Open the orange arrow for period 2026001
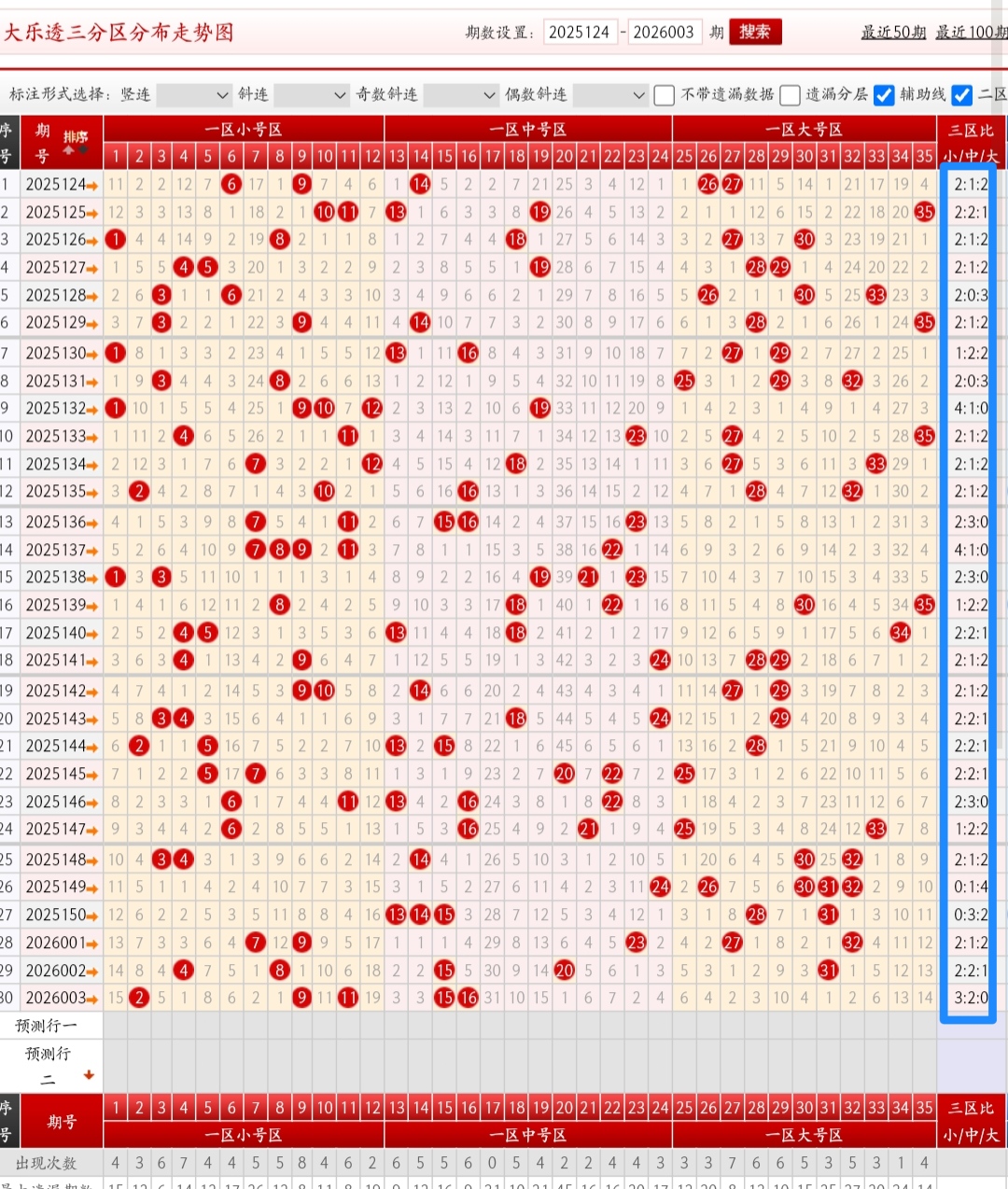Screen dimensions: 1008x1189 coord(92,944)
